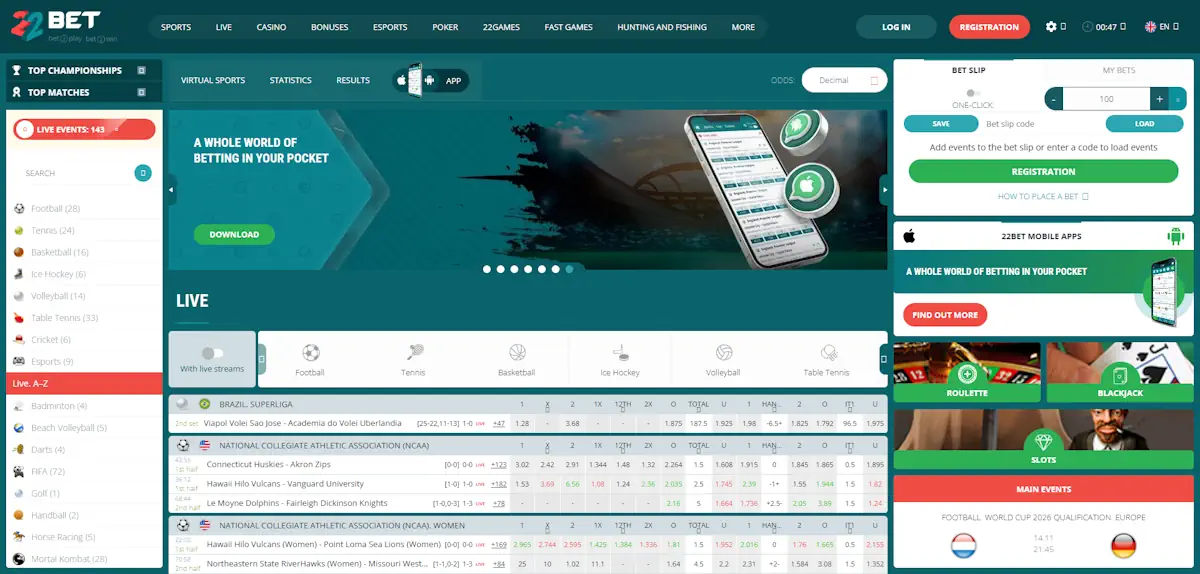Expand more markets +47 for Viapol Volei
The width and height of the screenshot is (1200, 574).
[498, 423]
